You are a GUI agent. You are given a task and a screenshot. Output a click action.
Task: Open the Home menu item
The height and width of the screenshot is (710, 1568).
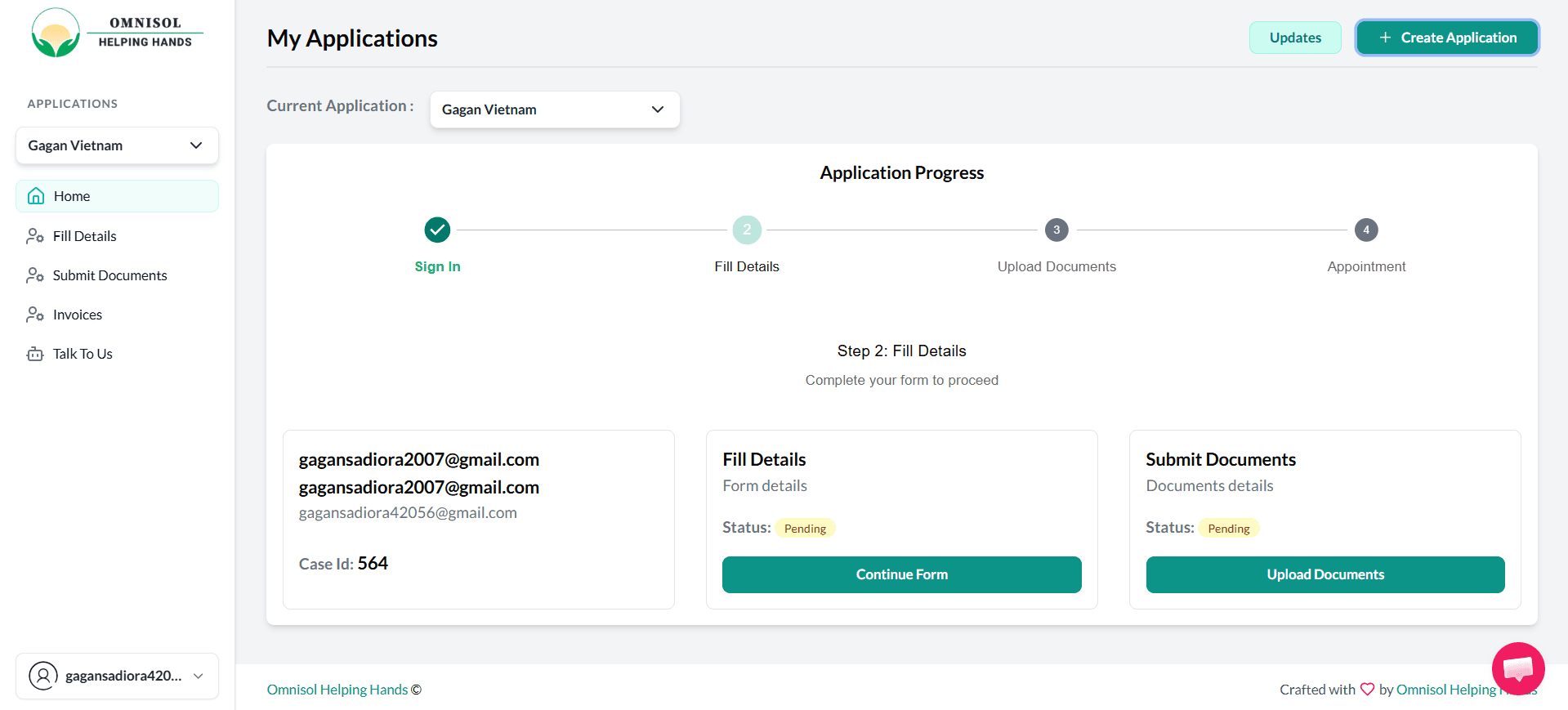click(x=71, y=196)
